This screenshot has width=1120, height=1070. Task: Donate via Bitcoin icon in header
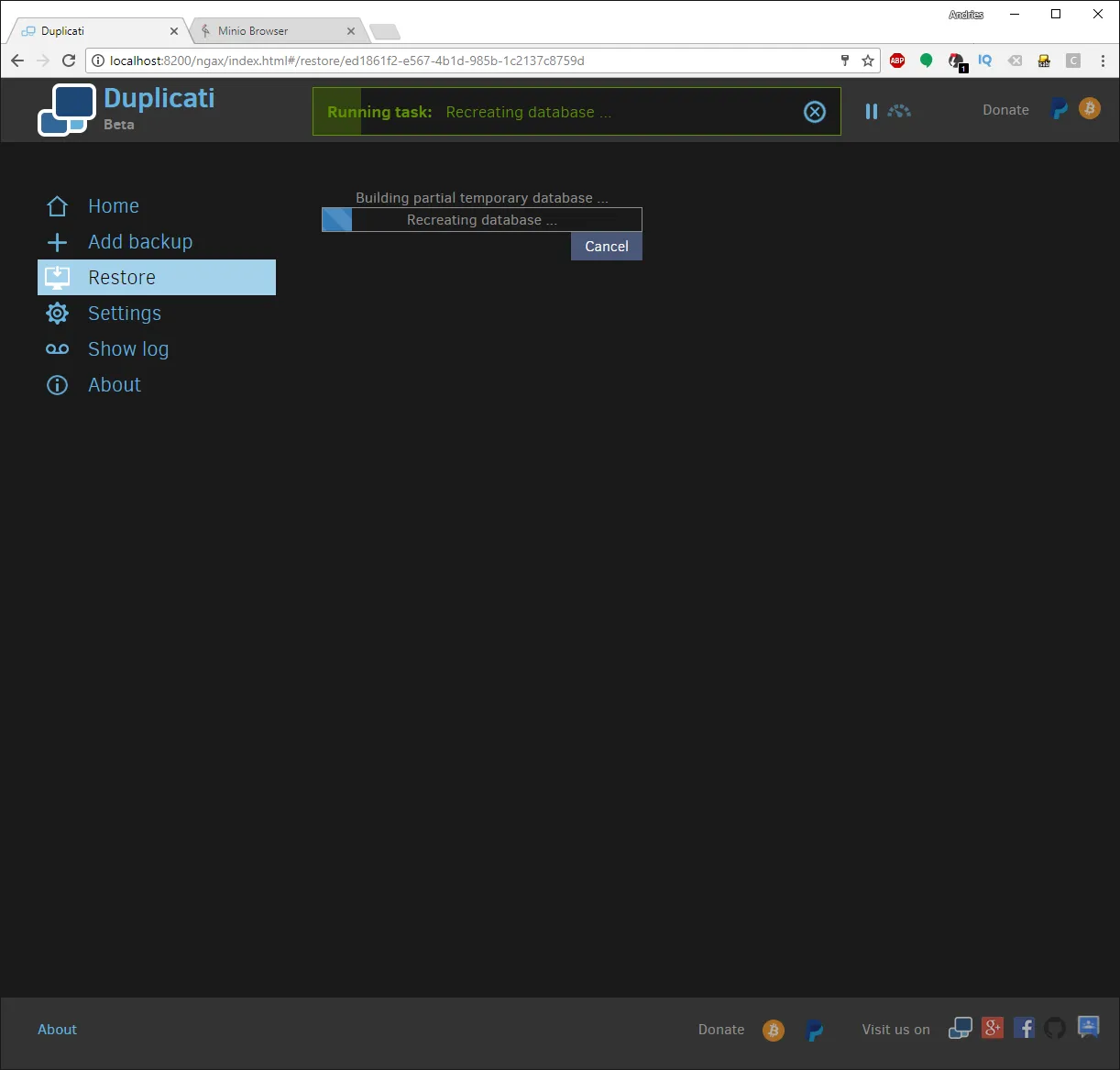[x=1090, y=108]
